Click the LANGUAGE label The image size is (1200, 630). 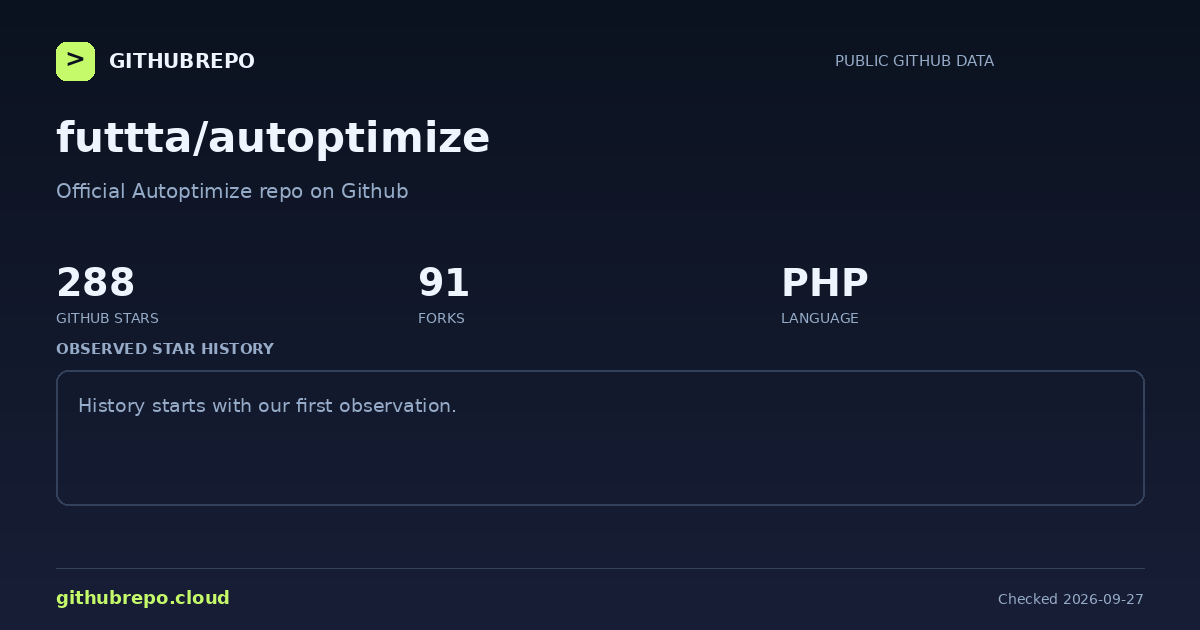819,318
